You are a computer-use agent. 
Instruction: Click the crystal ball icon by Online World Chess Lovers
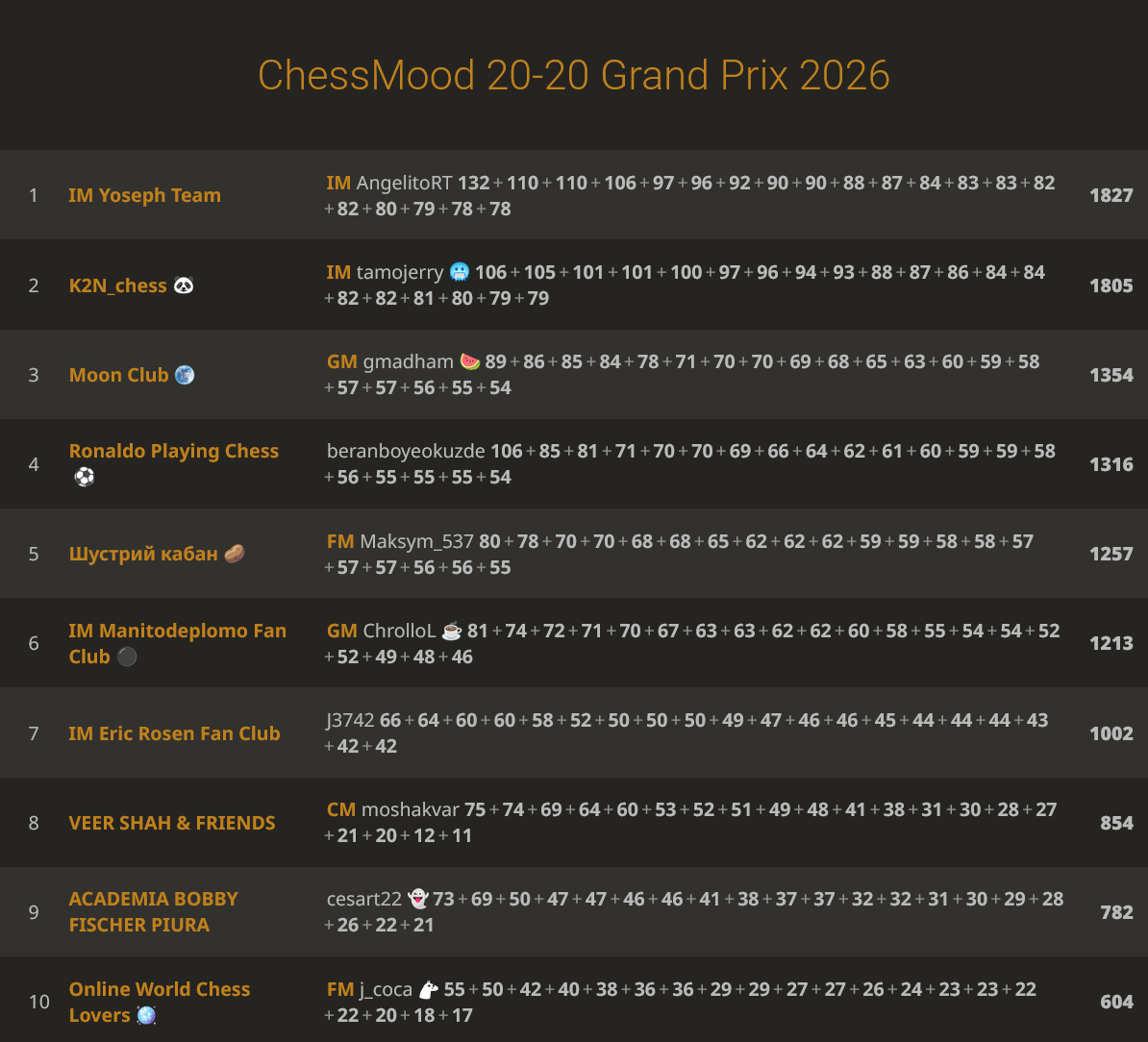point(146,1015)
